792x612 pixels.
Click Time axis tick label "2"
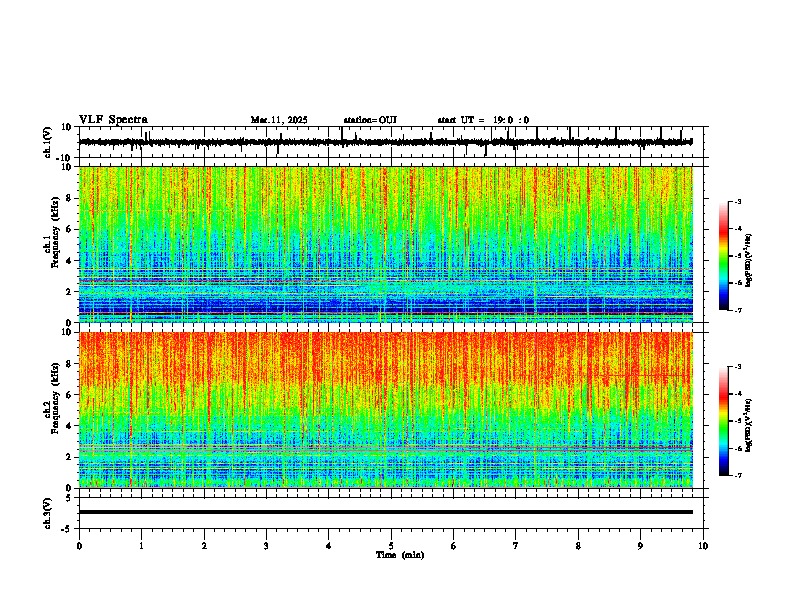click(204, 546)
